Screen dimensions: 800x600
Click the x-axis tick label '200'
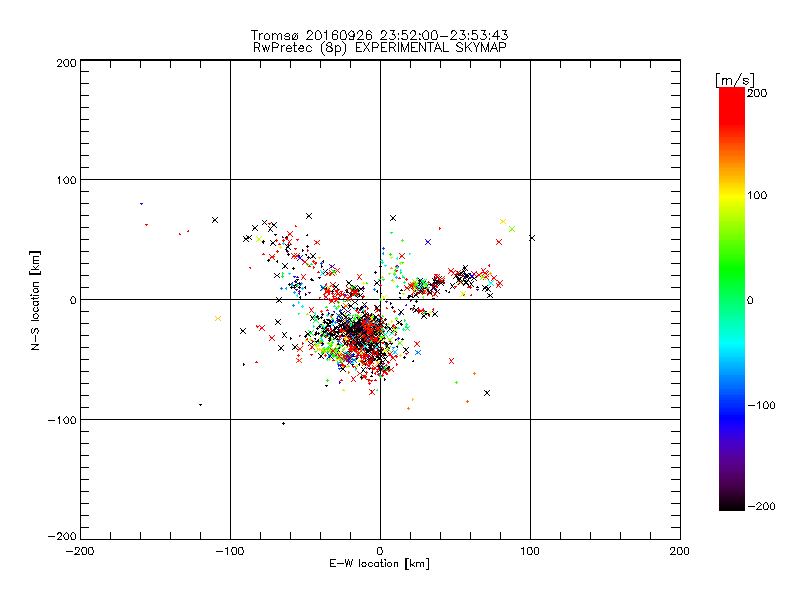pos(680,551)
